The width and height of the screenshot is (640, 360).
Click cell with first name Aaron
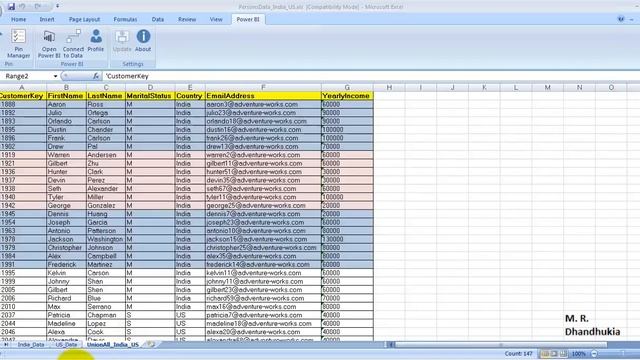click(66, 104)
